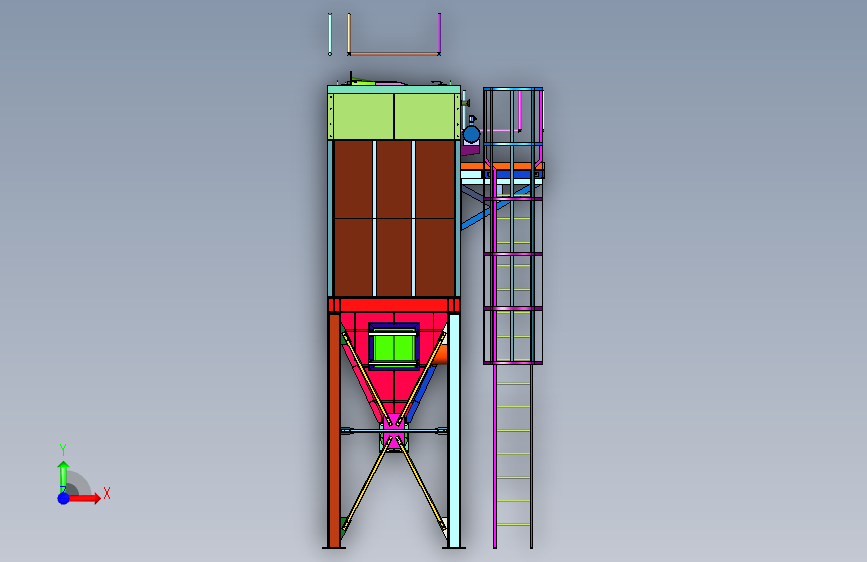Click the red X axis arrow of the triad

pyautogui.click(x=84, y=498)
